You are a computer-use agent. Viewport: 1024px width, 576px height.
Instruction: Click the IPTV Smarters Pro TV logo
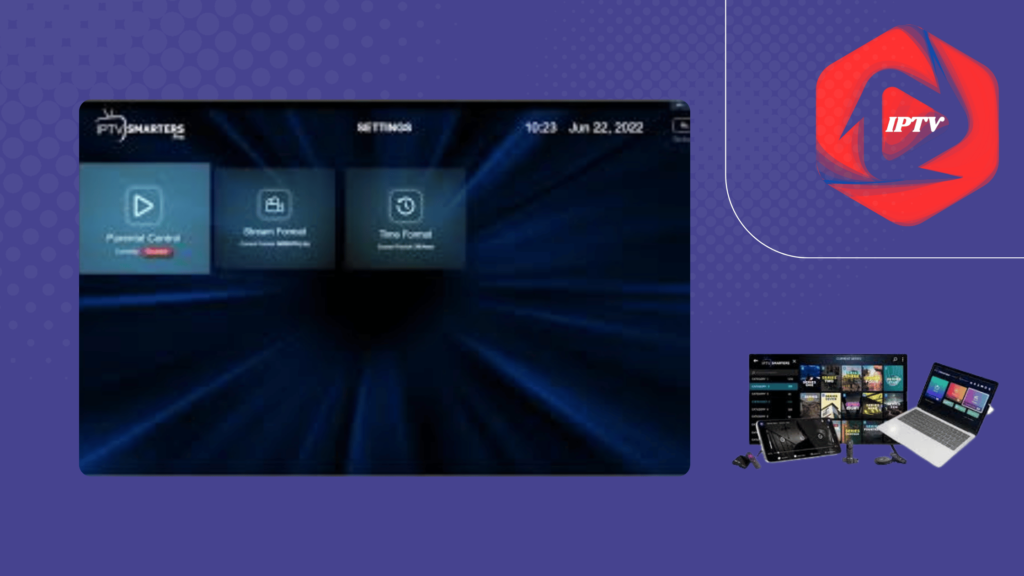pyautogui.click(x=140, y=127)
